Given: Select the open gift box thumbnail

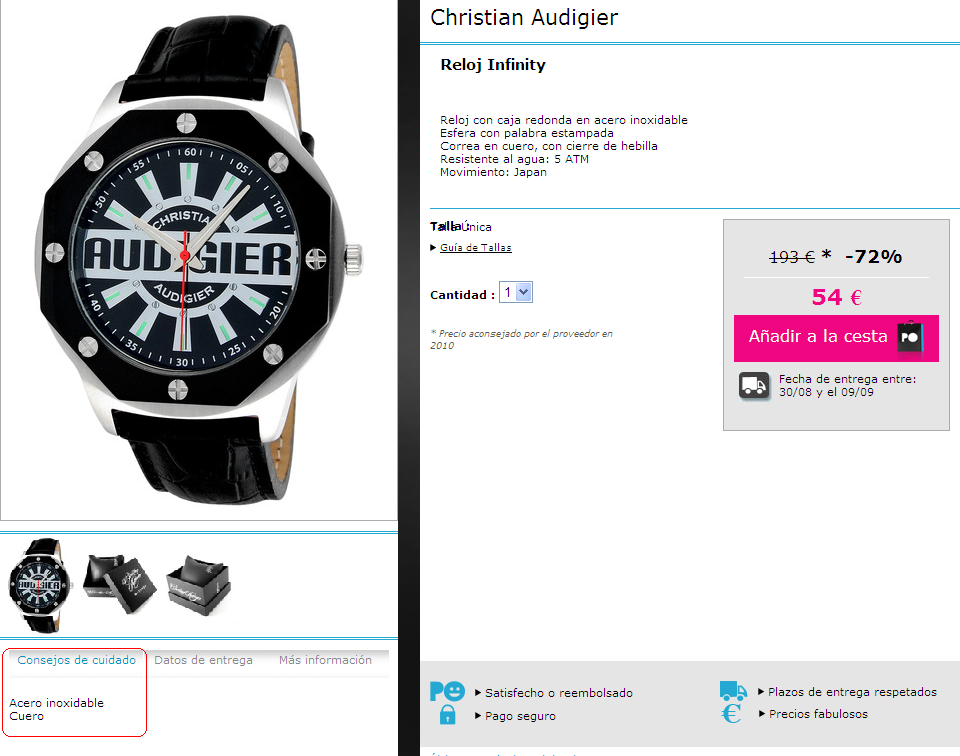Looking at the screenshot, I should click(x=119, y=583).
